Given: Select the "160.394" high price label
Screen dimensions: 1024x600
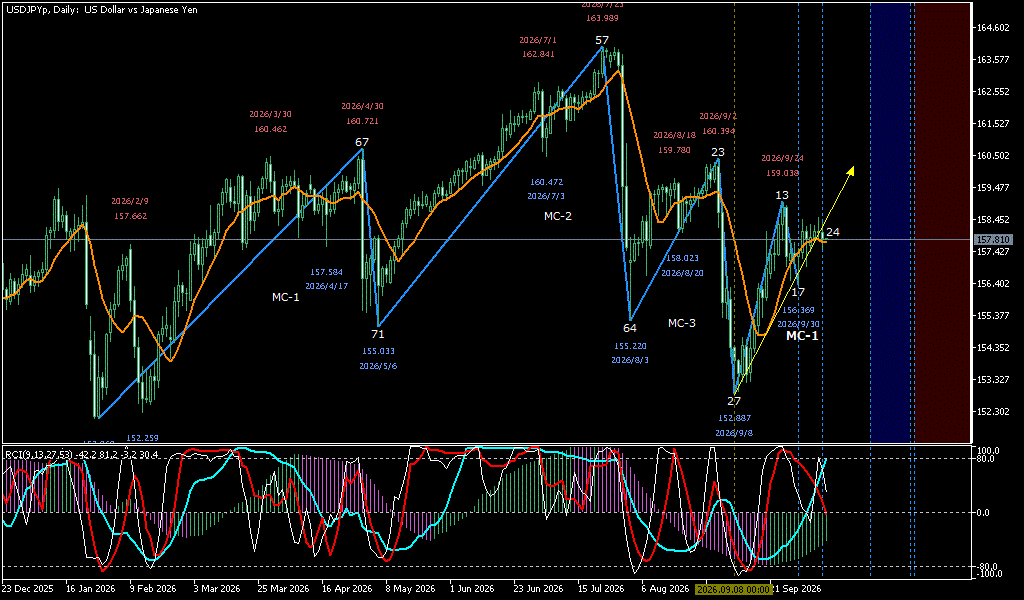Looking at the screenshot, I should (x=718, y=131).
